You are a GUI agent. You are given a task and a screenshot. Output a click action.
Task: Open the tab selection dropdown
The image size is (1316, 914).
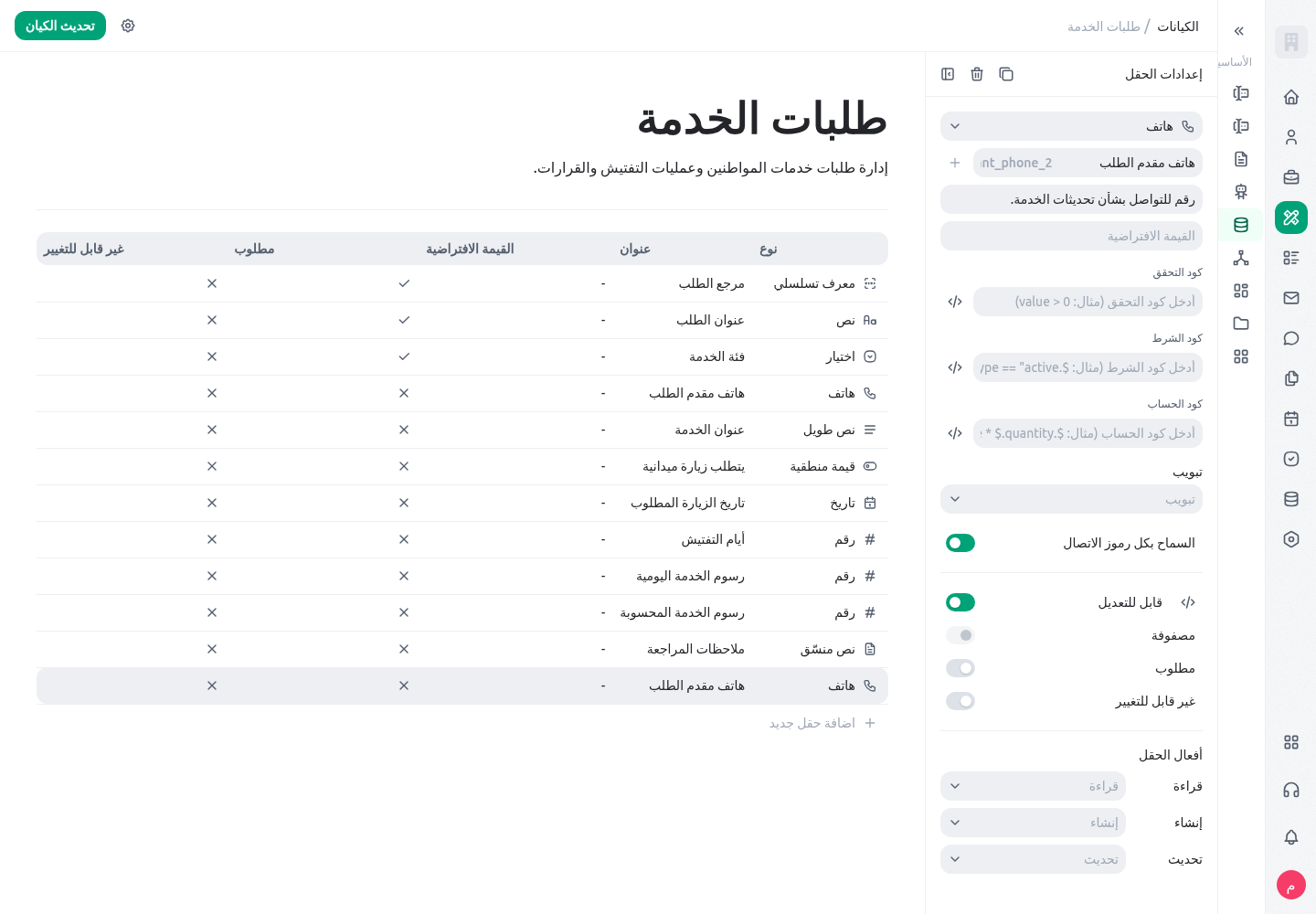(1071, 499)
